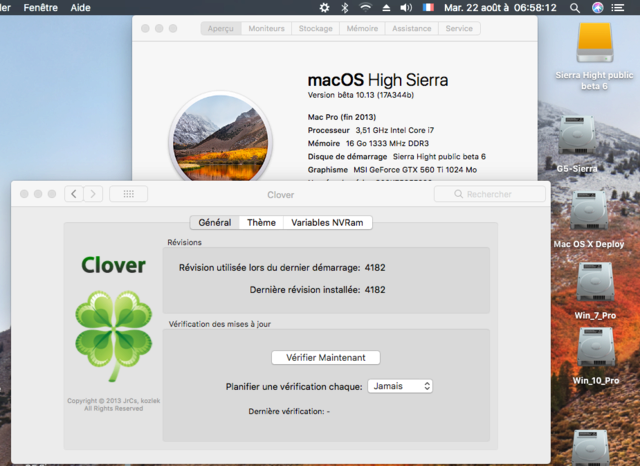Select the G5-Sierra drive icon
This screenshot has height=466, width=640.
(x=576, y=135)
